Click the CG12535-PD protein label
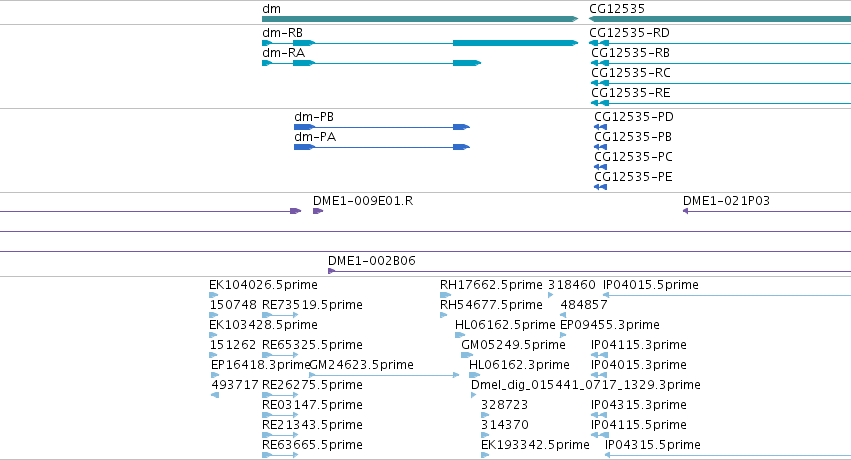851x460 pixels. [634, 117]
